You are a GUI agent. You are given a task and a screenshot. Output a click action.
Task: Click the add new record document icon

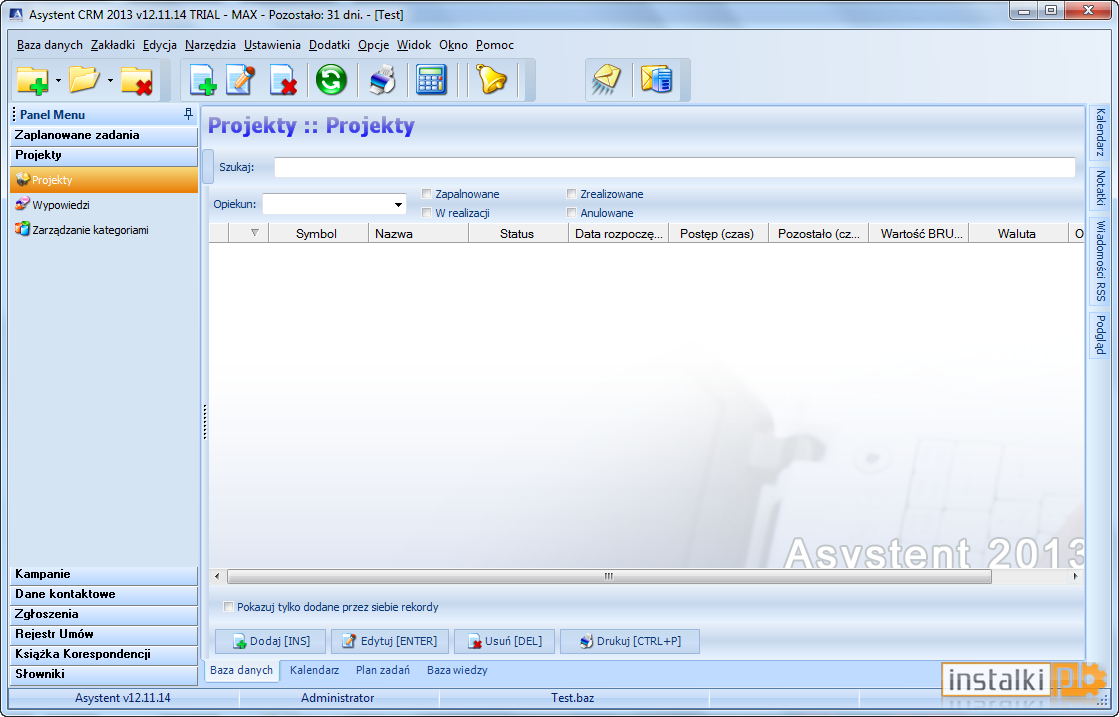coord(203,80)
